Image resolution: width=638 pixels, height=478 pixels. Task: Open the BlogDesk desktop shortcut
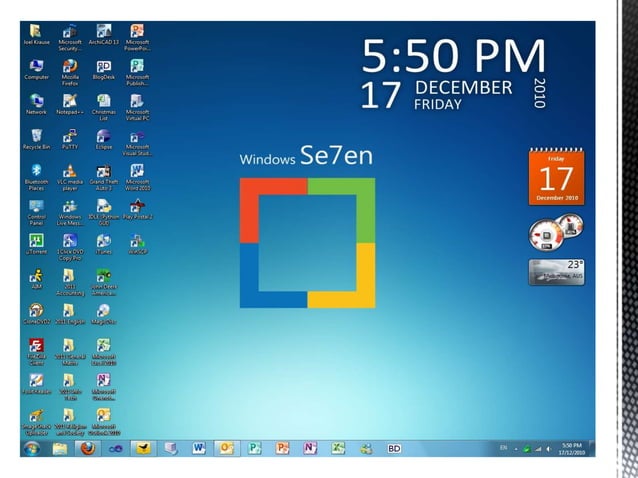pyautogui.click(x=104, y=70)
